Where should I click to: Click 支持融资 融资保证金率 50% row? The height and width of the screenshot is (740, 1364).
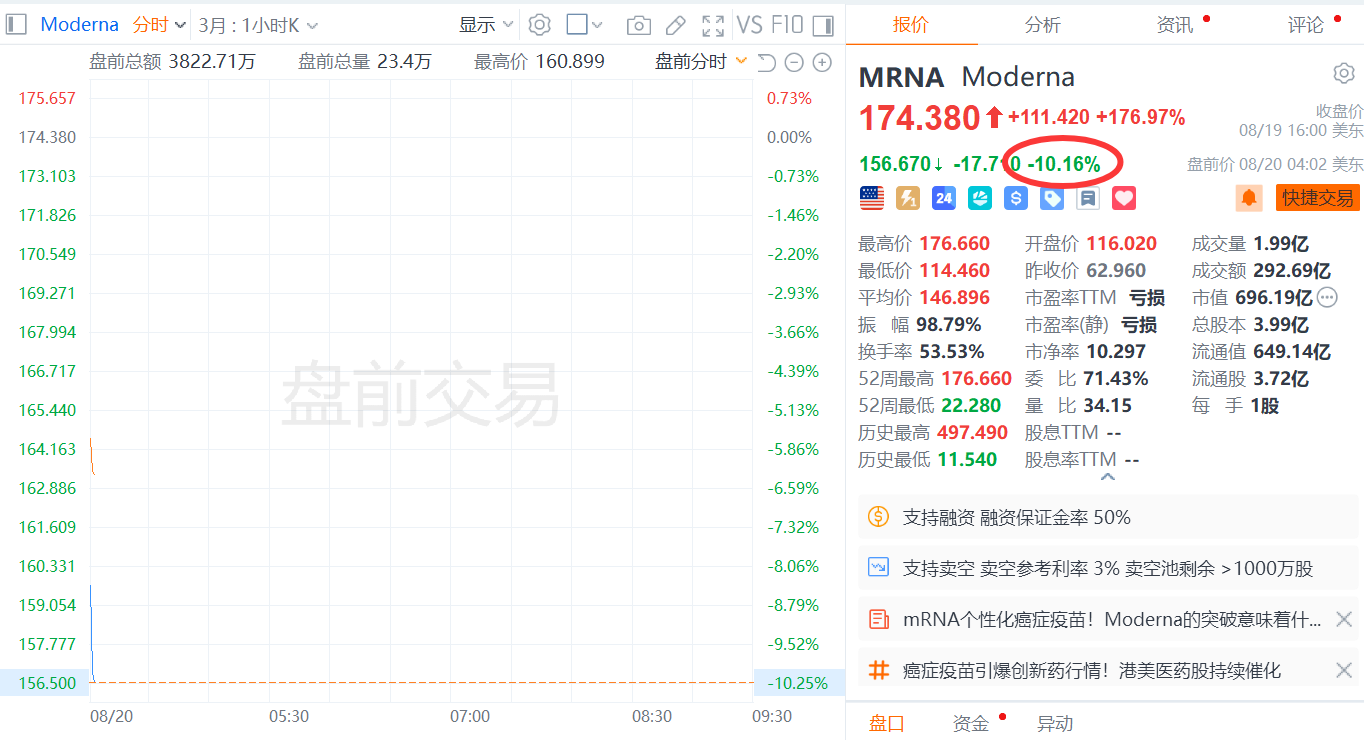pyautogui.click(x=1110, y=517)
